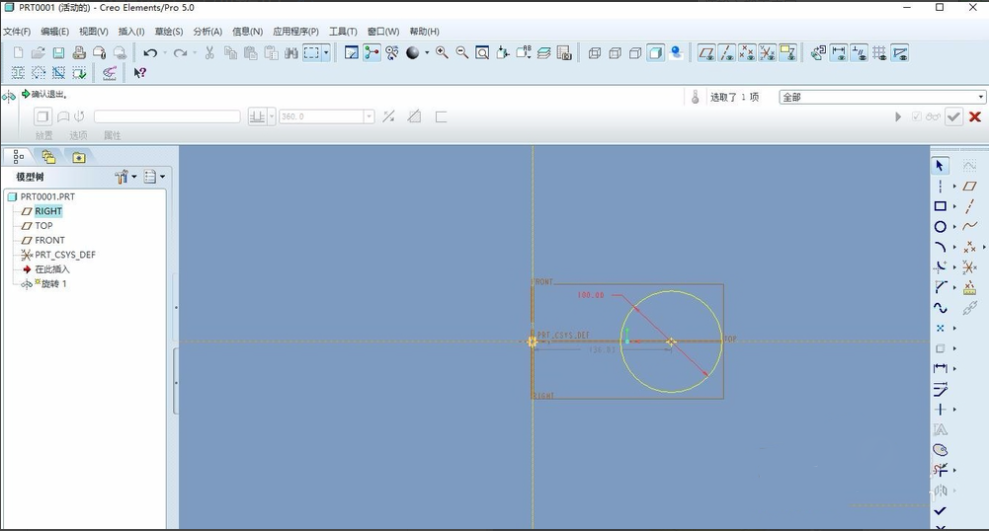Toggle datum axes display
The height and width of the screenshot is (531, 989).
727,53
